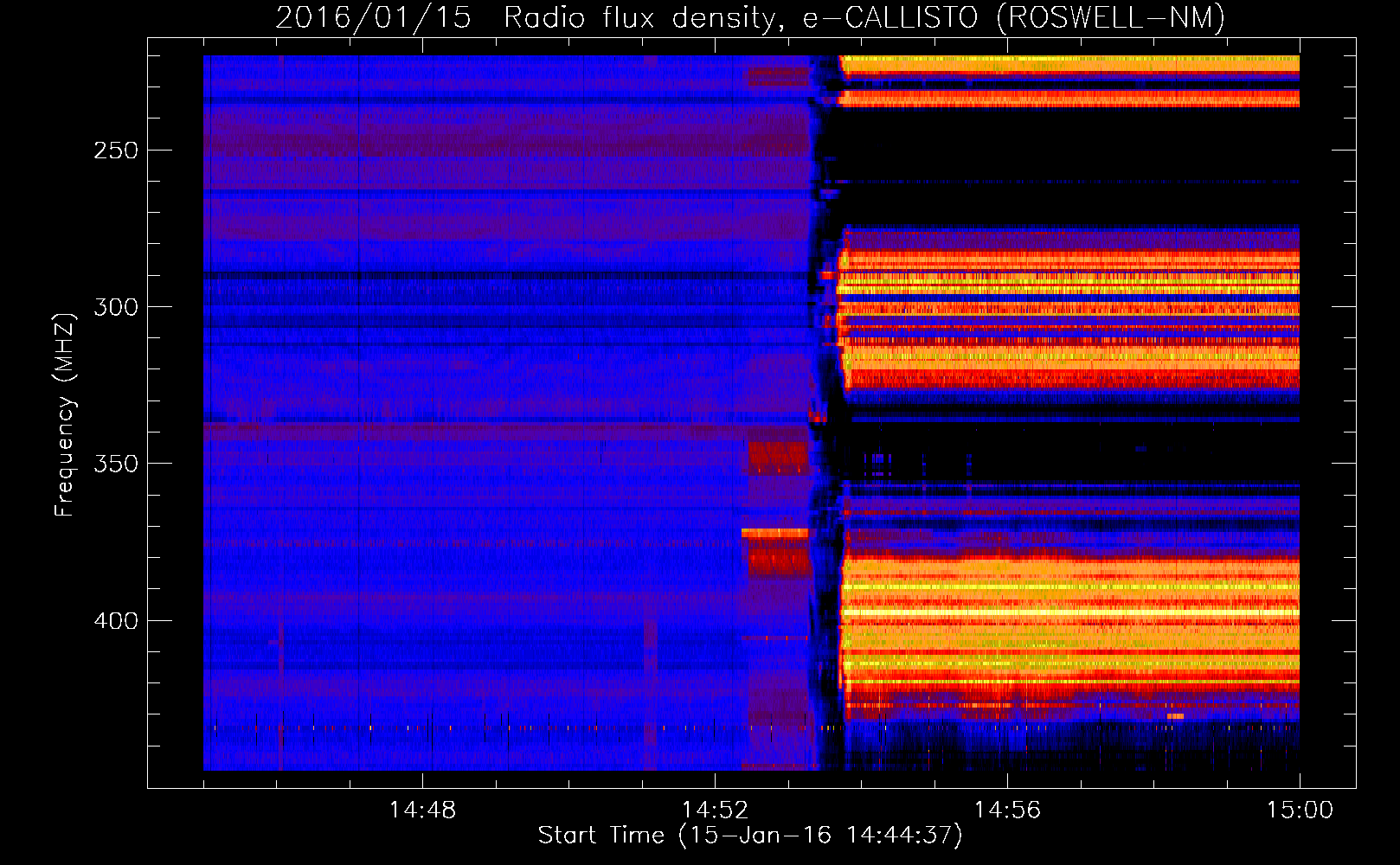
Task: Click the 400 frequency tick label
Action: tap(116, 621)
